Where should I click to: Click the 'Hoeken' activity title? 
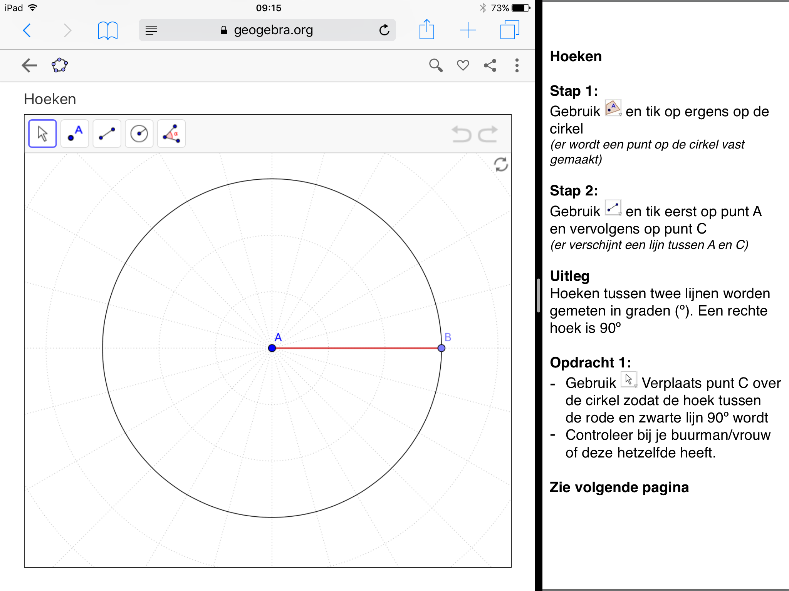click(50, 99)
